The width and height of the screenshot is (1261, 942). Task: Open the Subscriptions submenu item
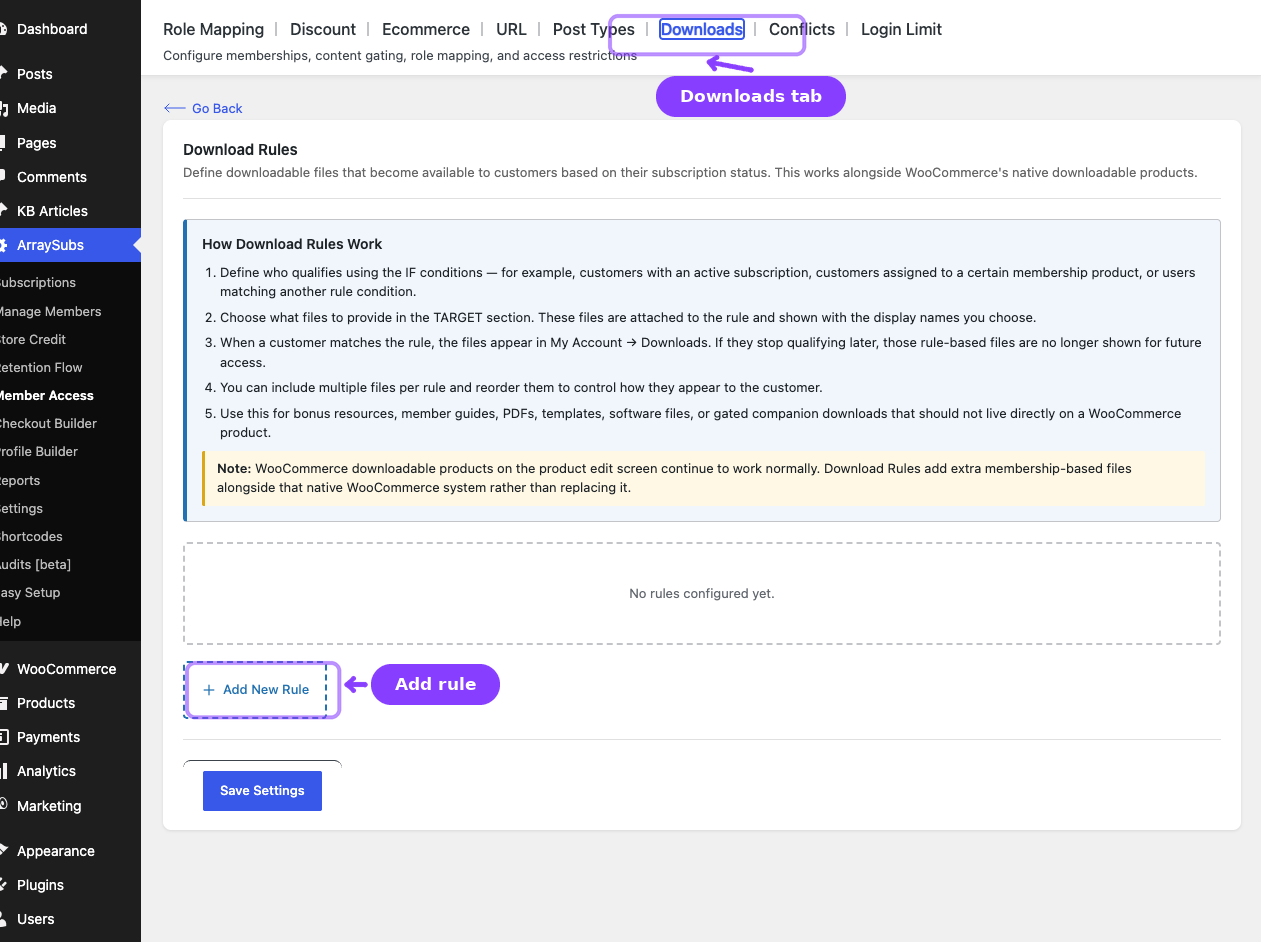[37, 283]
